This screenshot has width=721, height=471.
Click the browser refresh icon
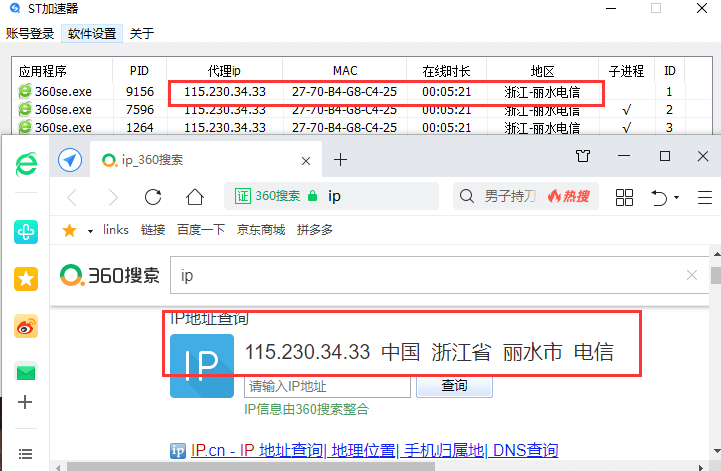click(x=154, y=196)
